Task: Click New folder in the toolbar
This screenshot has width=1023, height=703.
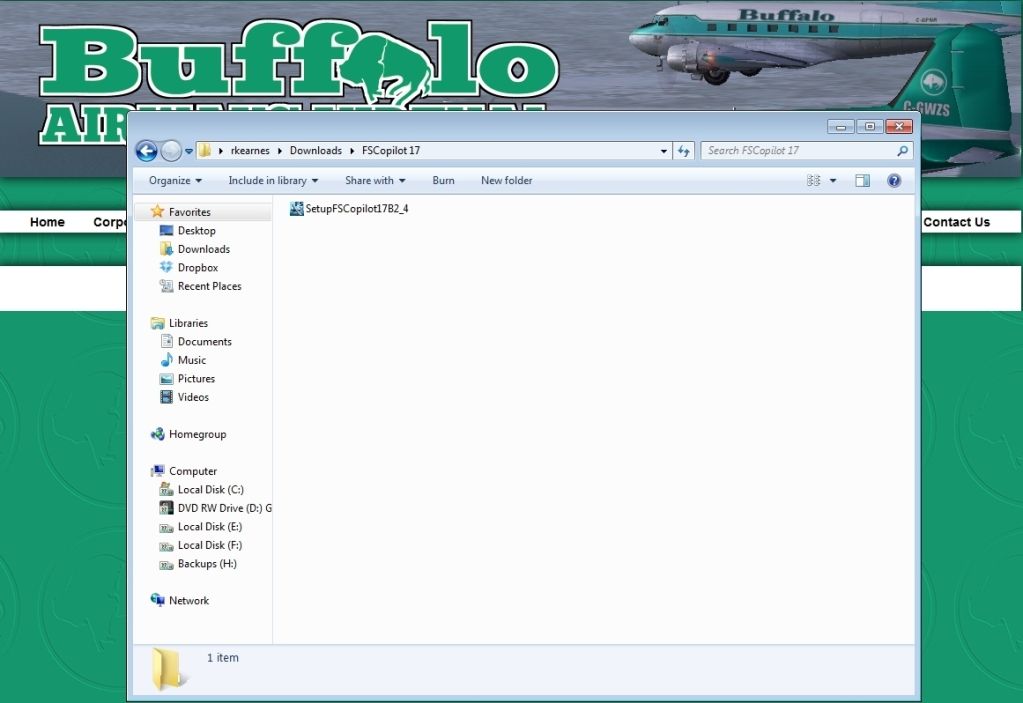Action: coord(507,181)
